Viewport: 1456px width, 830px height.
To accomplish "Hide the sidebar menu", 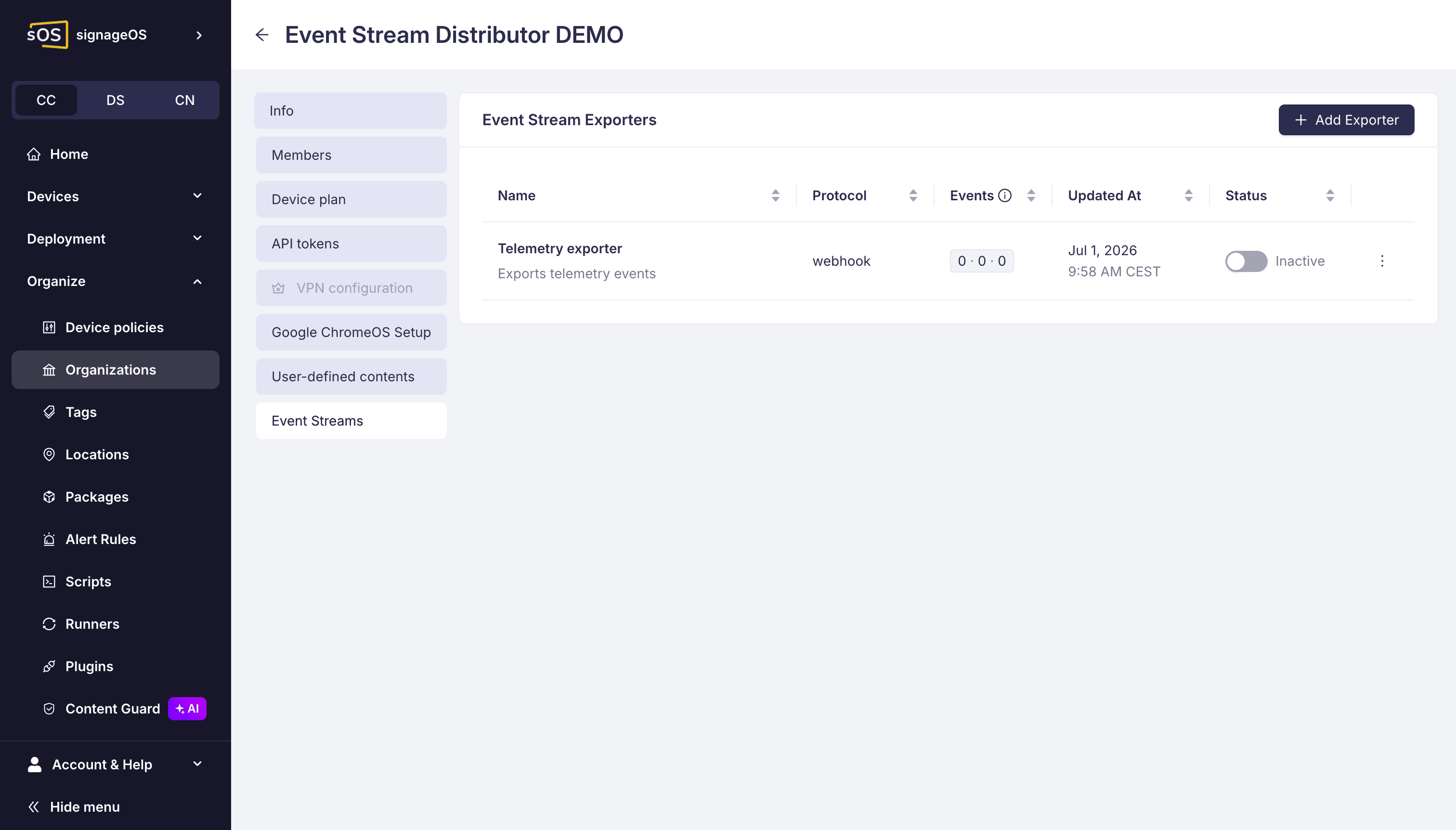I will point(74,806).
